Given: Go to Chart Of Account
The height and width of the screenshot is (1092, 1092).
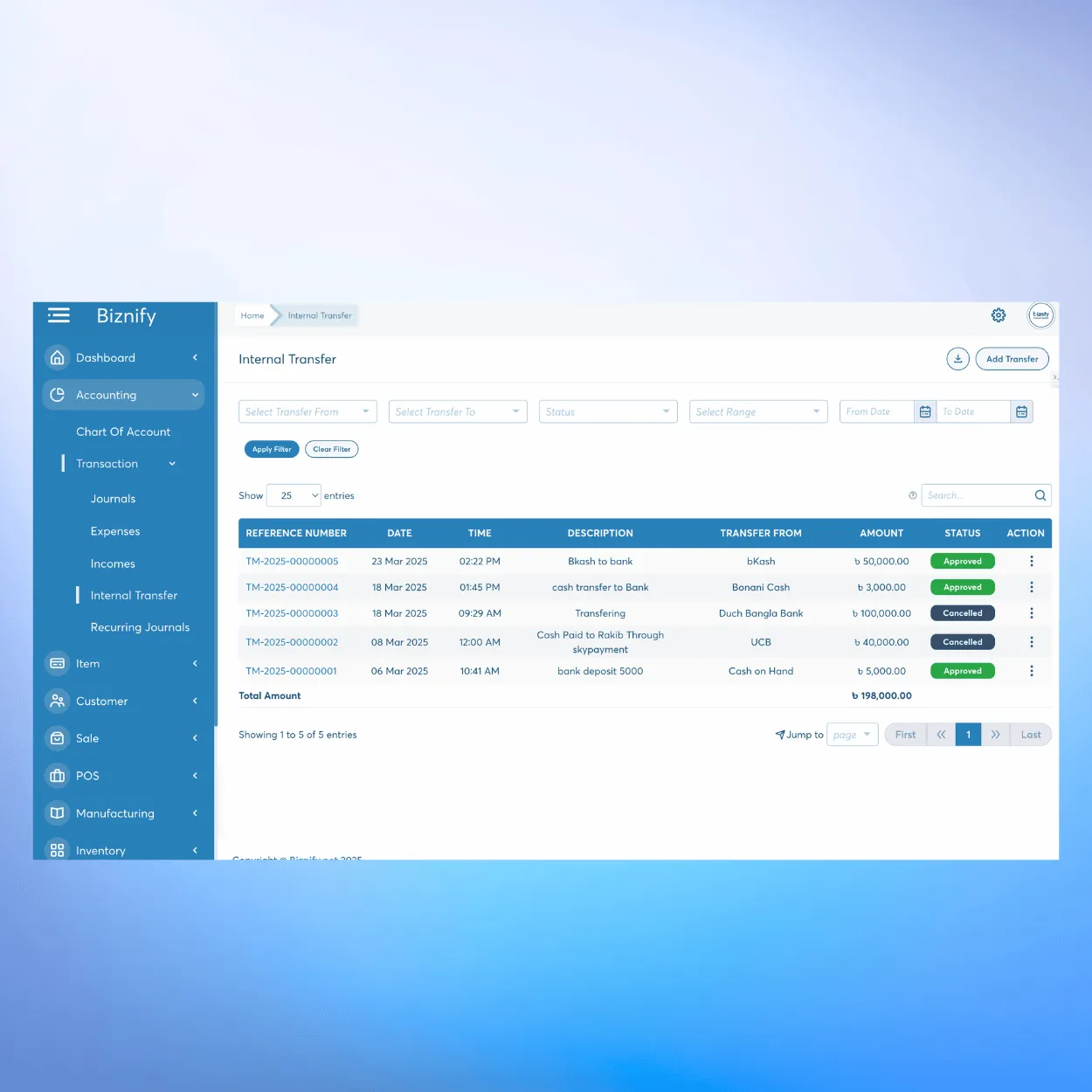Looking at the screenshot, I should [x=123, y=432].
